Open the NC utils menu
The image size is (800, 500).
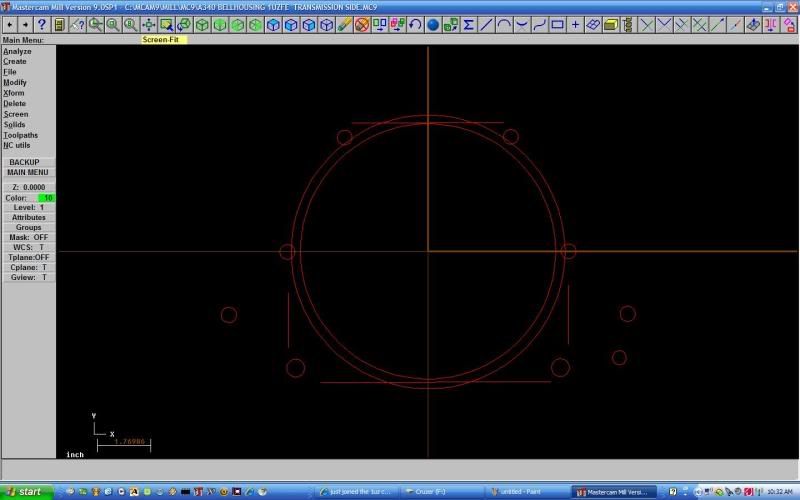(x=17, y=145)
